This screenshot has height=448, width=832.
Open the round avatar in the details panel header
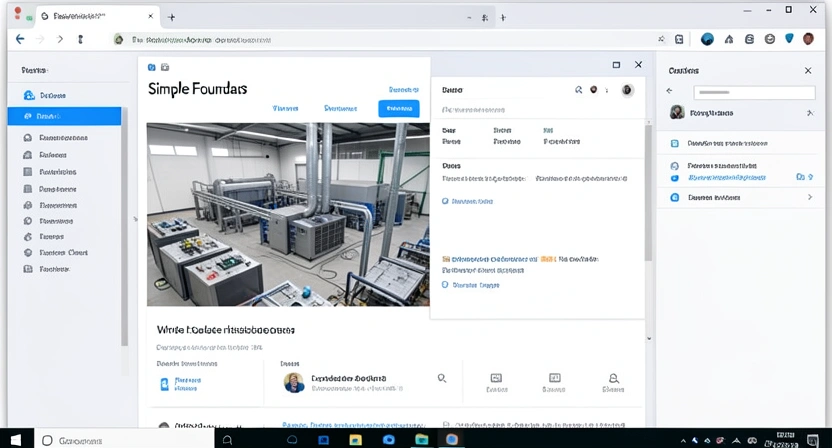(627, 90)
